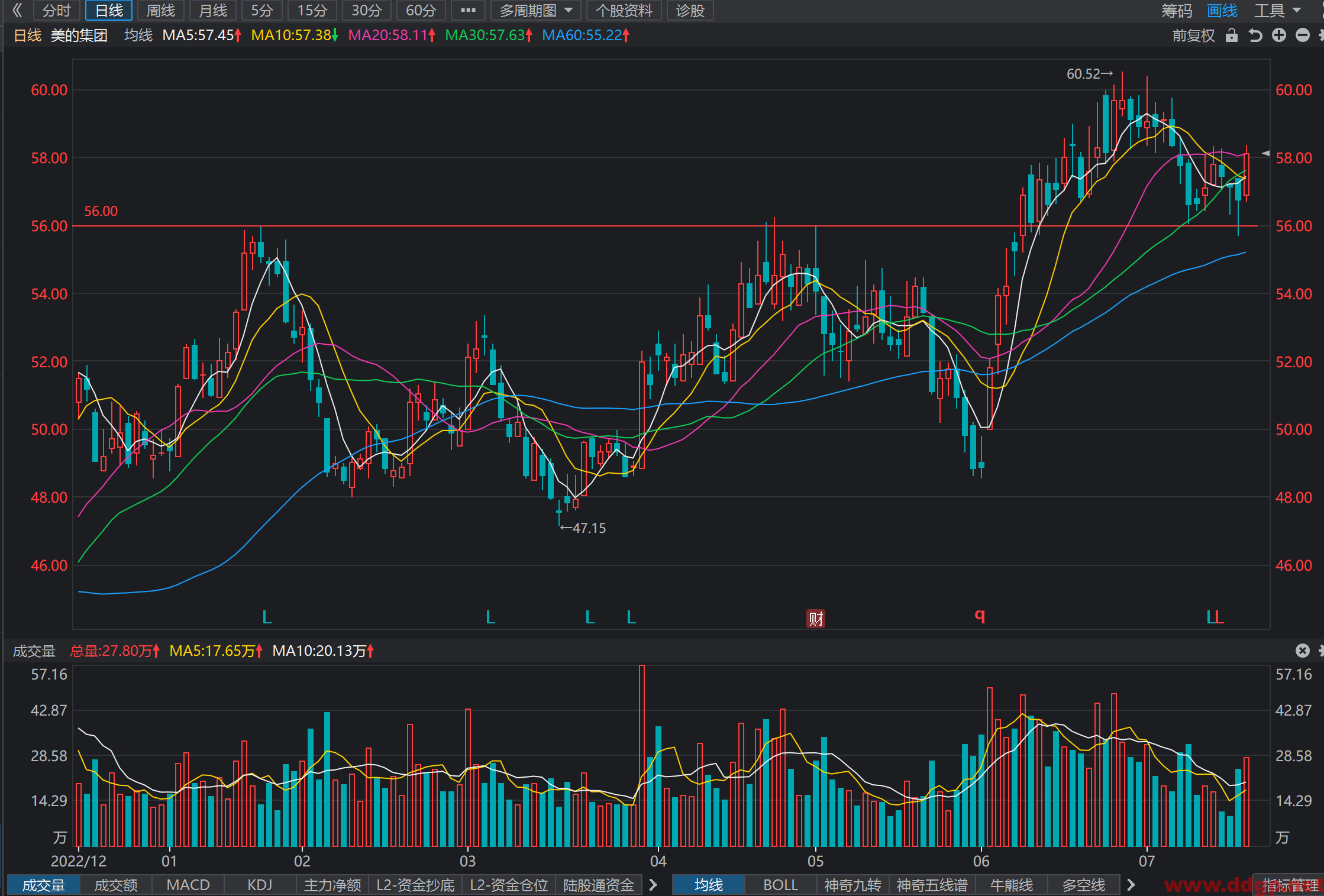Image resolution: width=1324 pixels, height=896 pixels.
Task: Open the 多周期图 dropdown
Action: 535,11
